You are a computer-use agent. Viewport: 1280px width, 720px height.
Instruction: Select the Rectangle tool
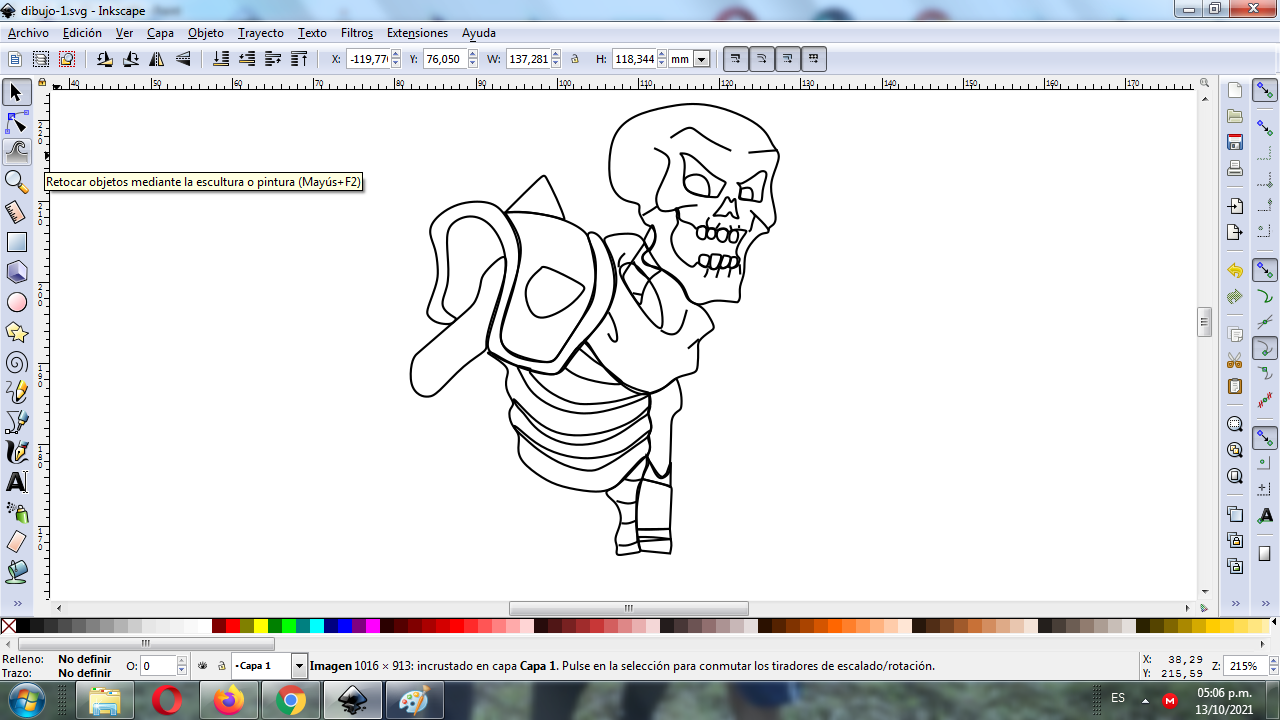coord(16,242)
